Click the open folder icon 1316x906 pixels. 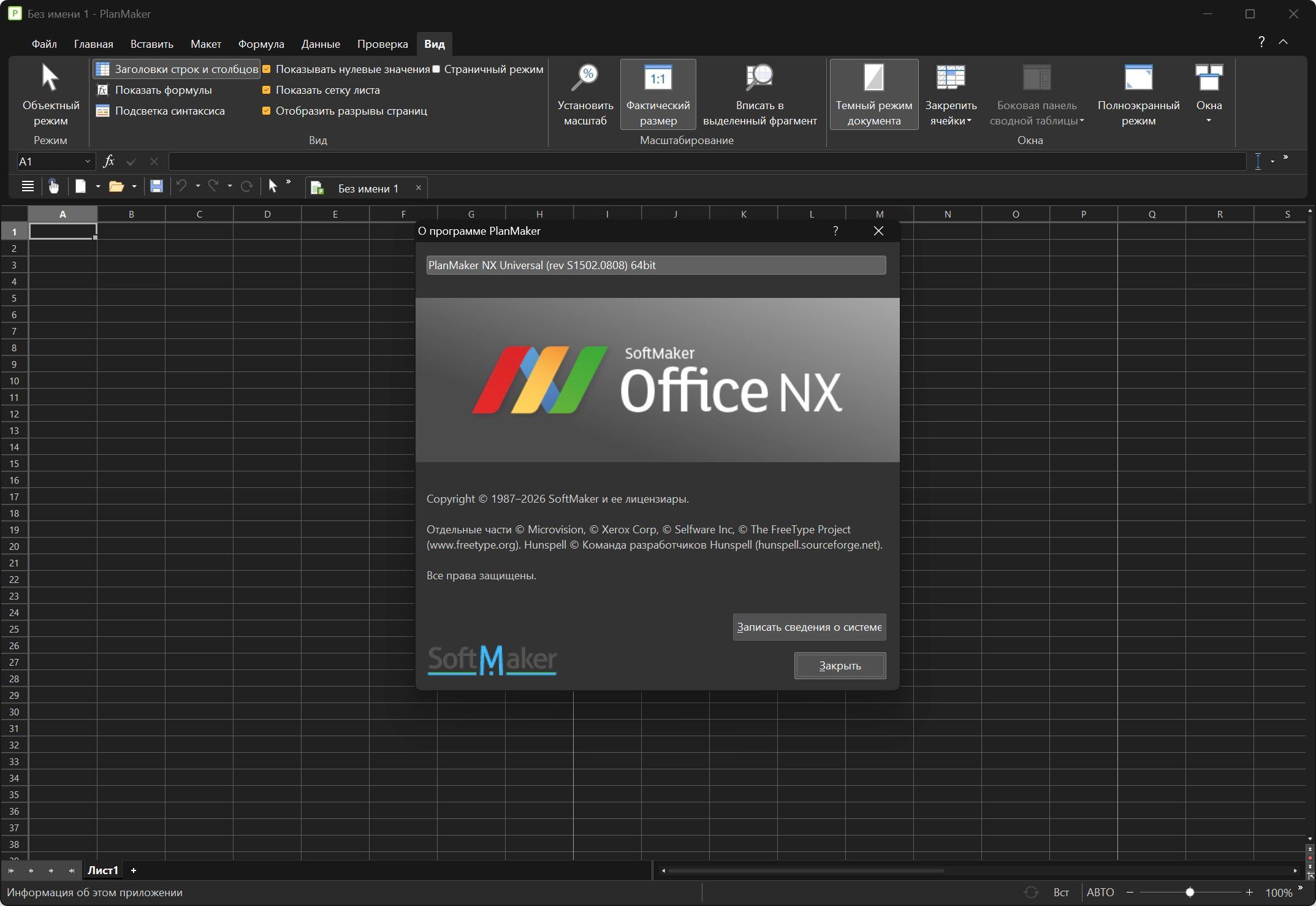116,186
